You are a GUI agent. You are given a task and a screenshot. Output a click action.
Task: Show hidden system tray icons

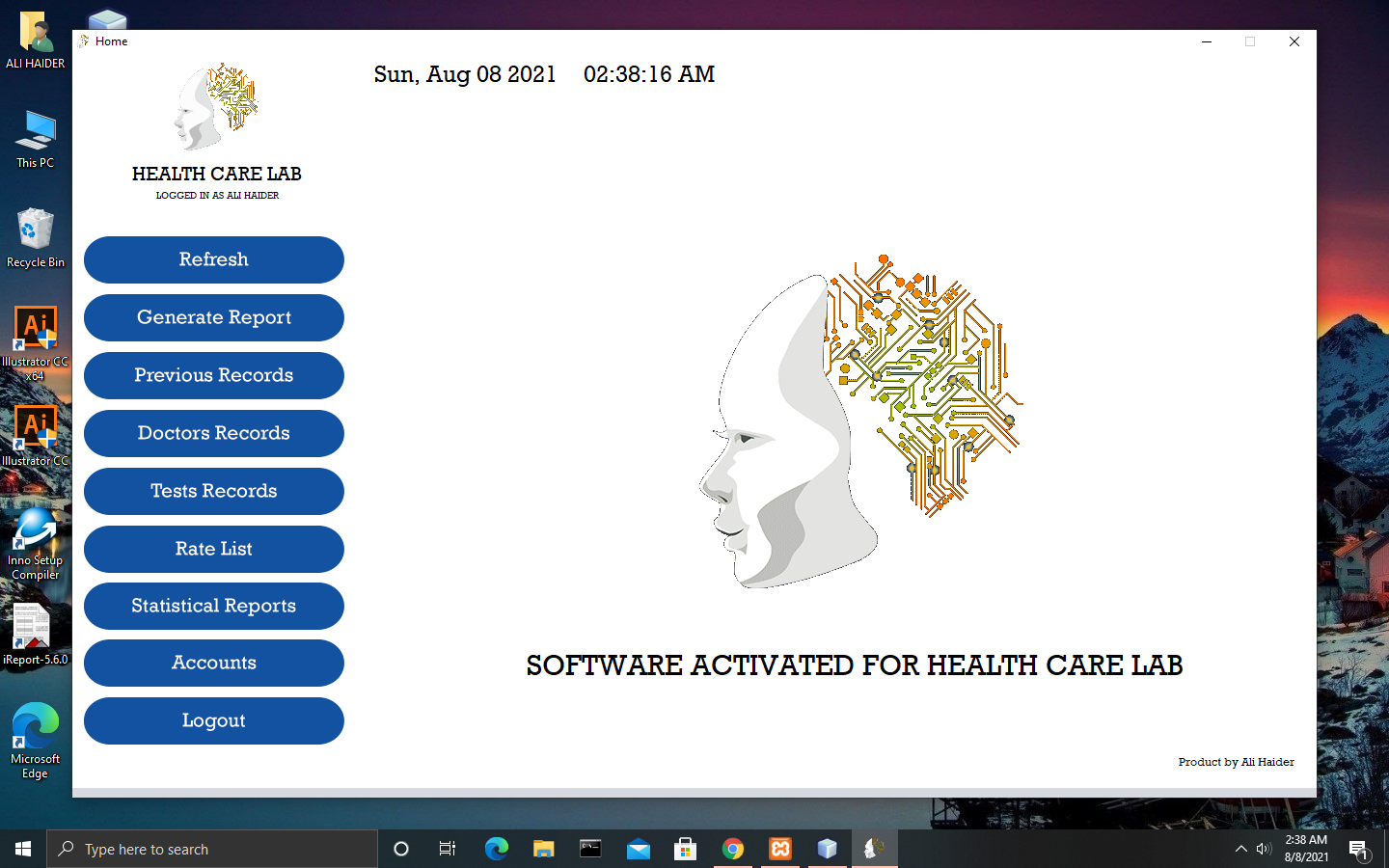(x=1240, y=849)
